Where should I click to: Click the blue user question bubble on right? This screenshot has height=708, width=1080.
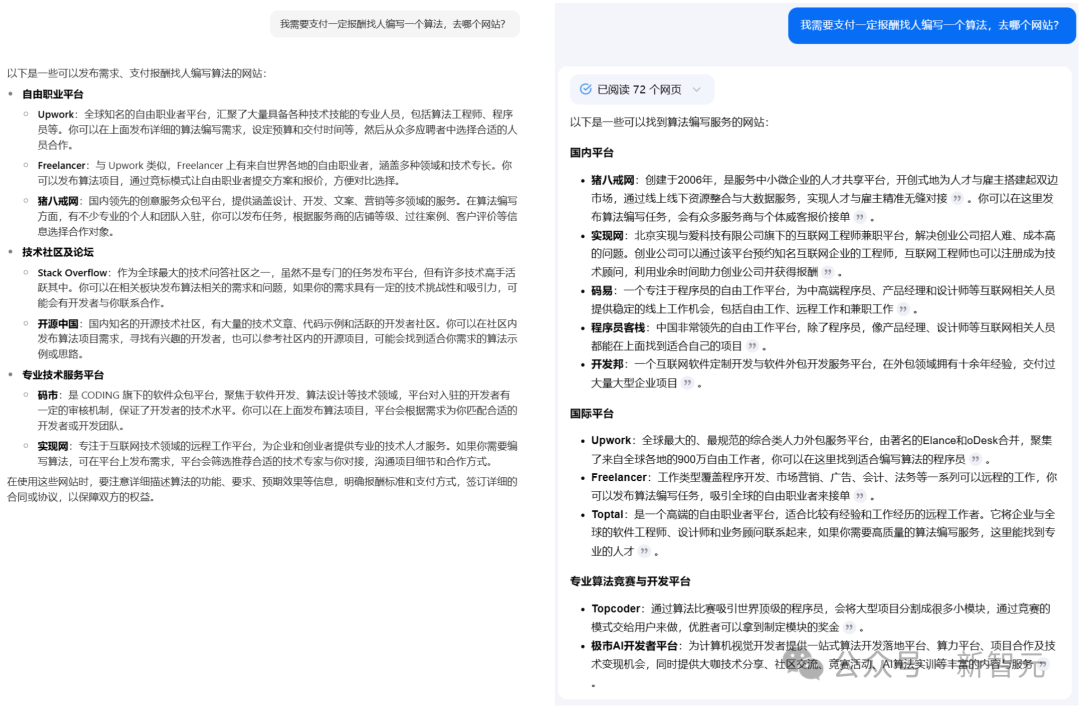pyautogui.click(x=931, y=25)
